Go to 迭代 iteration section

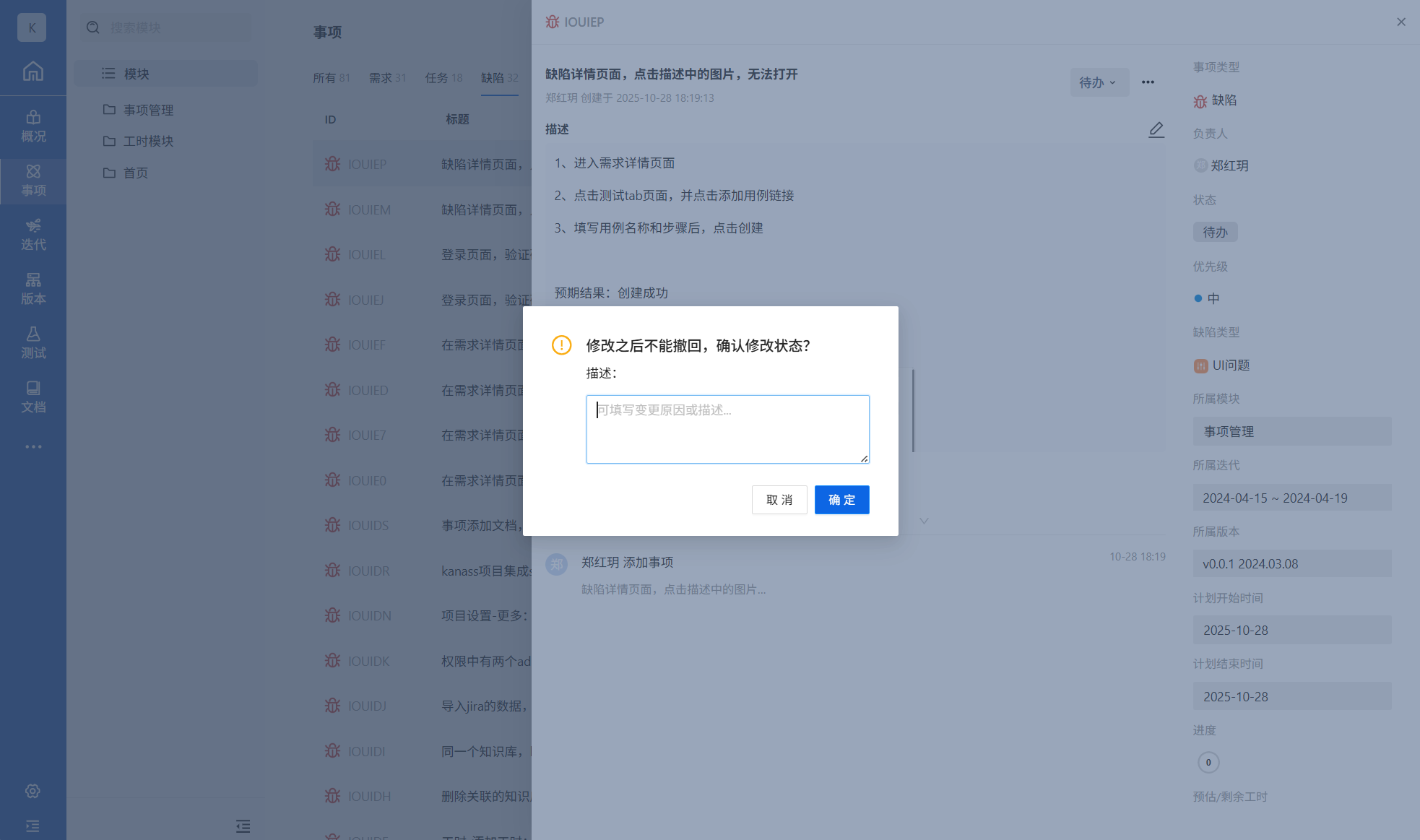click(33, 235)
